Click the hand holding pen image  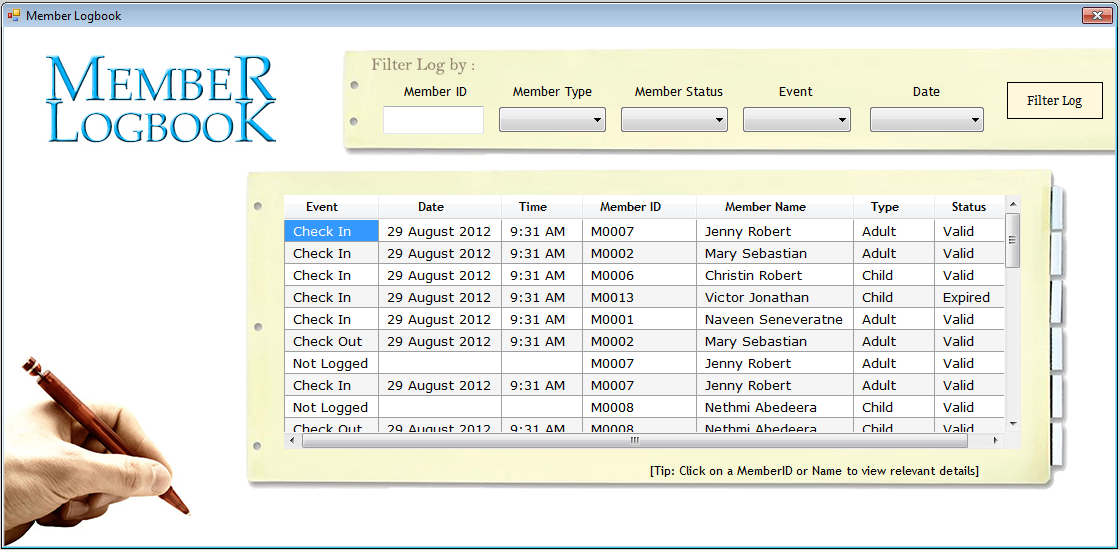[95, 450]
